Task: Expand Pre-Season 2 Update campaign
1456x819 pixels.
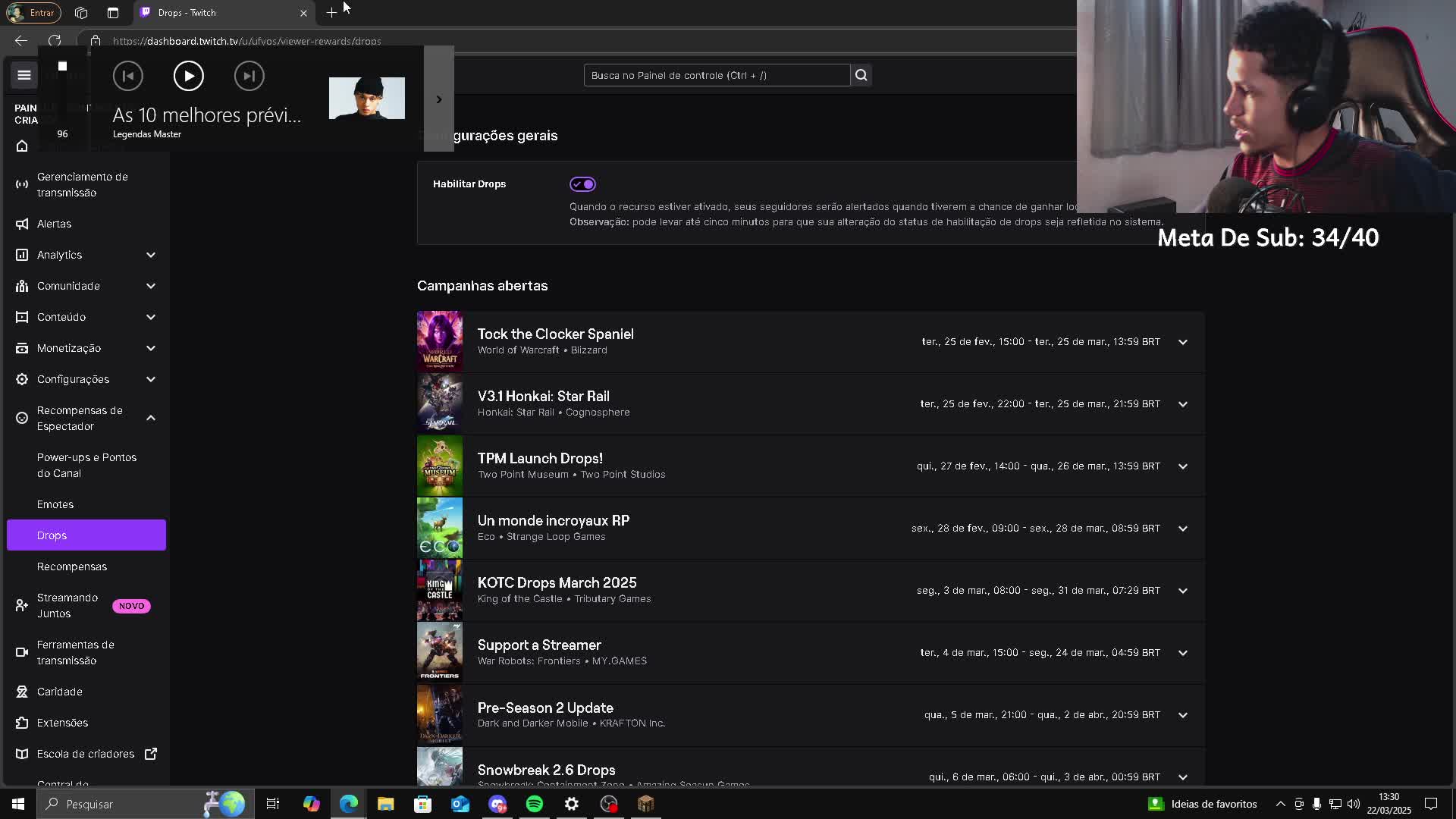Action: 1183,715
